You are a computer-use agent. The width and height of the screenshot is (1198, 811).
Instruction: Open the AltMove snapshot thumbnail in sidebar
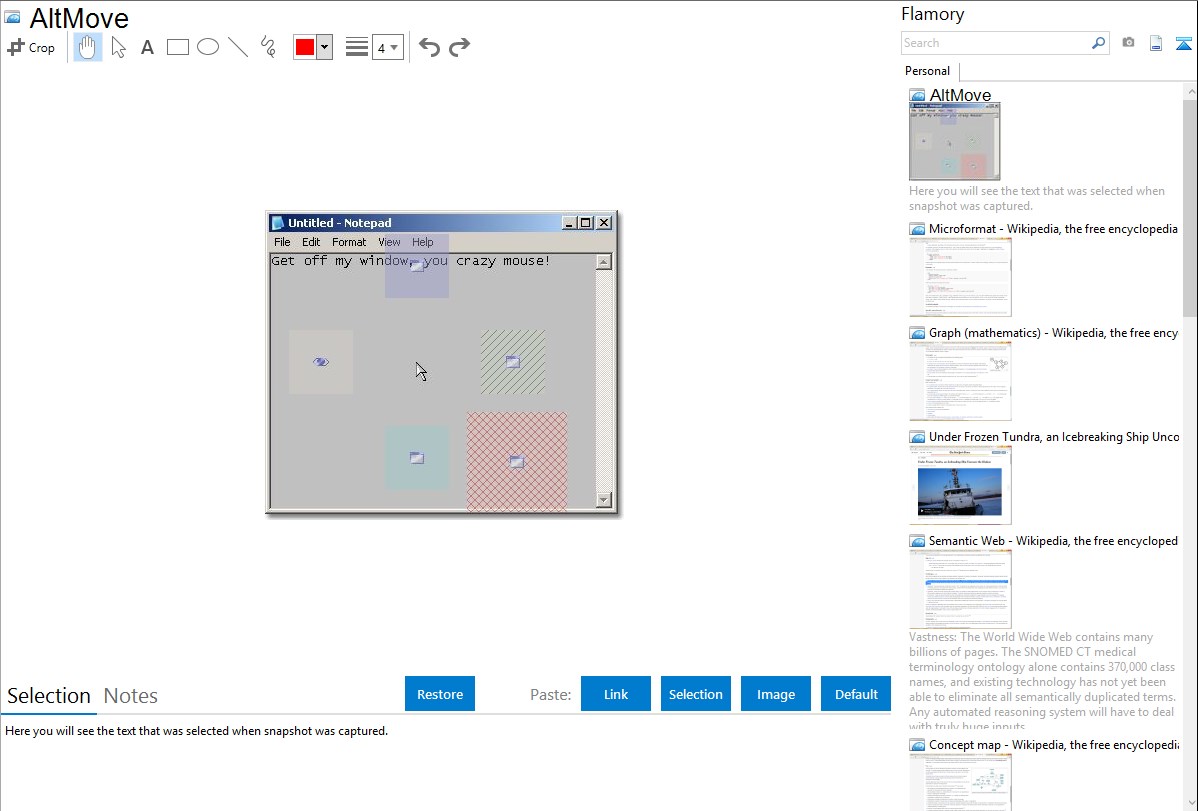coord(955,142)
